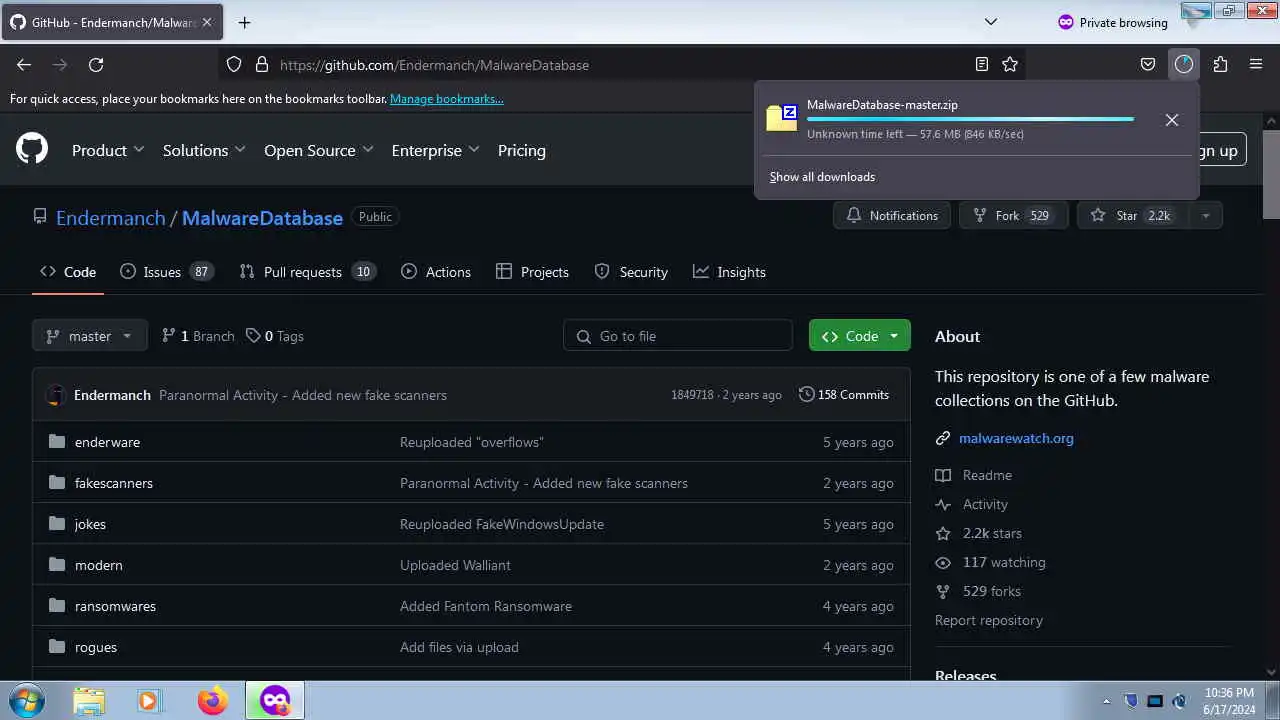Image resolution: width=1280 pixels, height=720 pixels.
Task: Open the Projects tab
Action: pos(533,272)
